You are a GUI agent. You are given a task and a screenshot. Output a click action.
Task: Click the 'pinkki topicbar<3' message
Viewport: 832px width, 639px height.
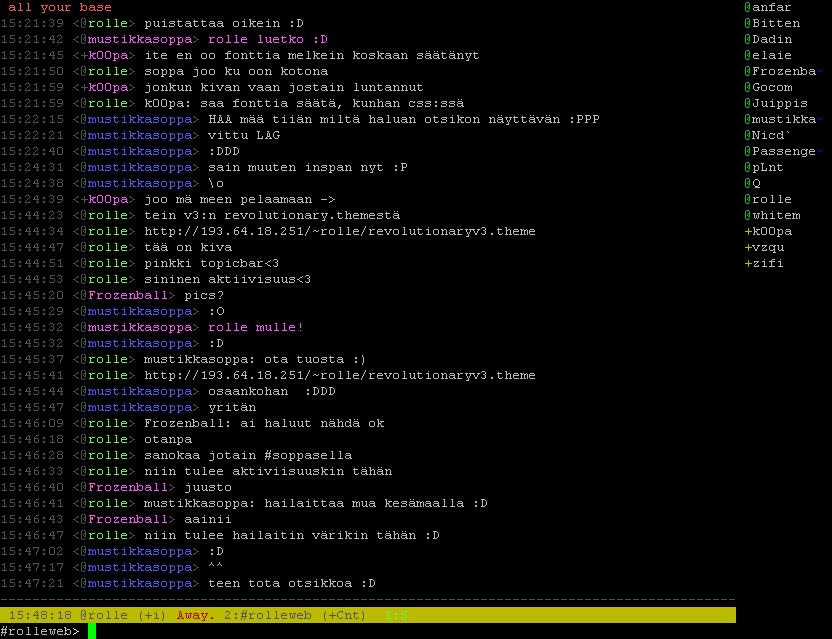pos(211,263)
